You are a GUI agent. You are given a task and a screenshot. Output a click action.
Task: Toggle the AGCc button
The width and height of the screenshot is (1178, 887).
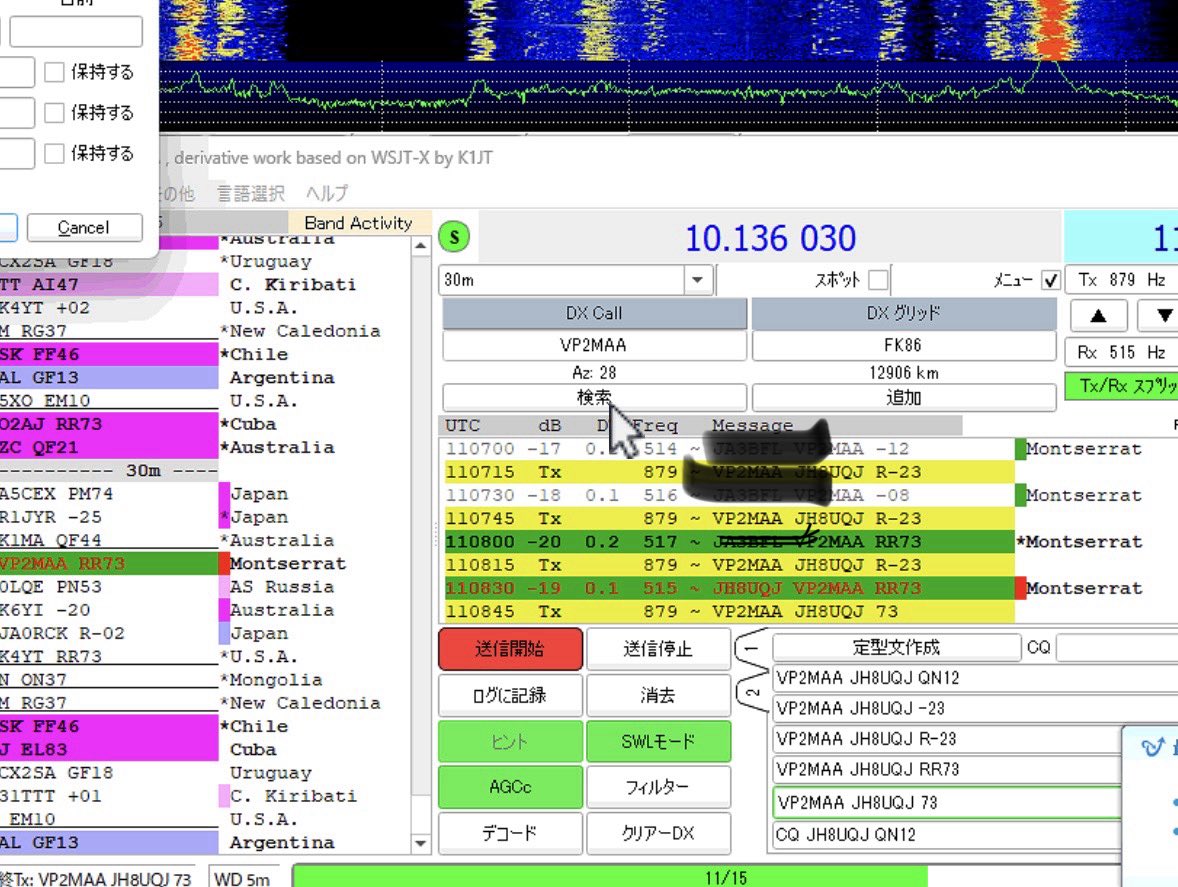click(x=510, y=787)
